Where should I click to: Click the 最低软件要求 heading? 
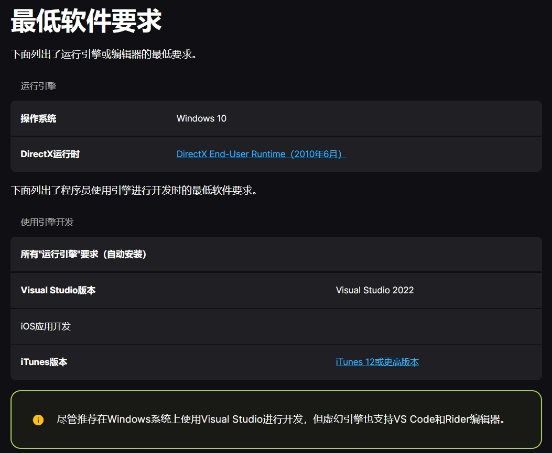86,21
